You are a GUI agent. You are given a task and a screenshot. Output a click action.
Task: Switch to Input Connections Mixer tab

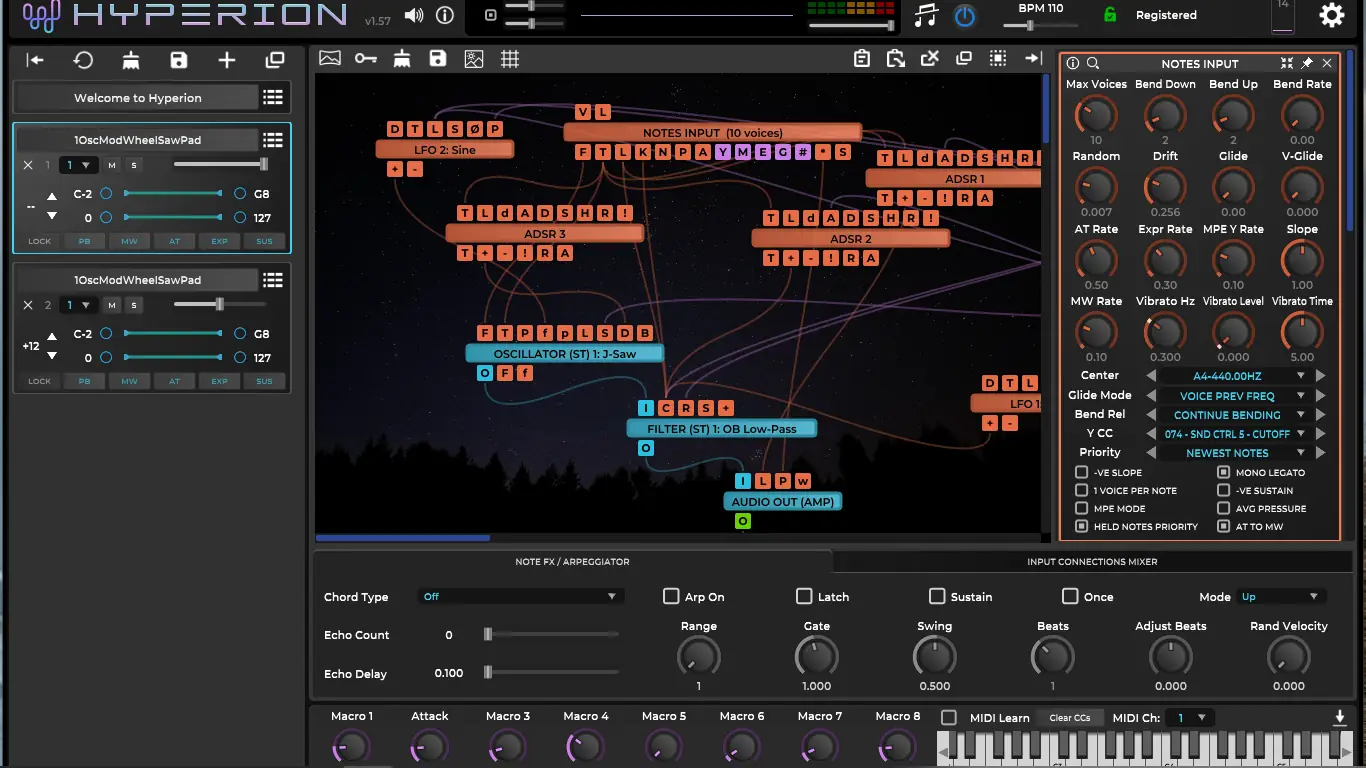click(x=1092, y=562)
